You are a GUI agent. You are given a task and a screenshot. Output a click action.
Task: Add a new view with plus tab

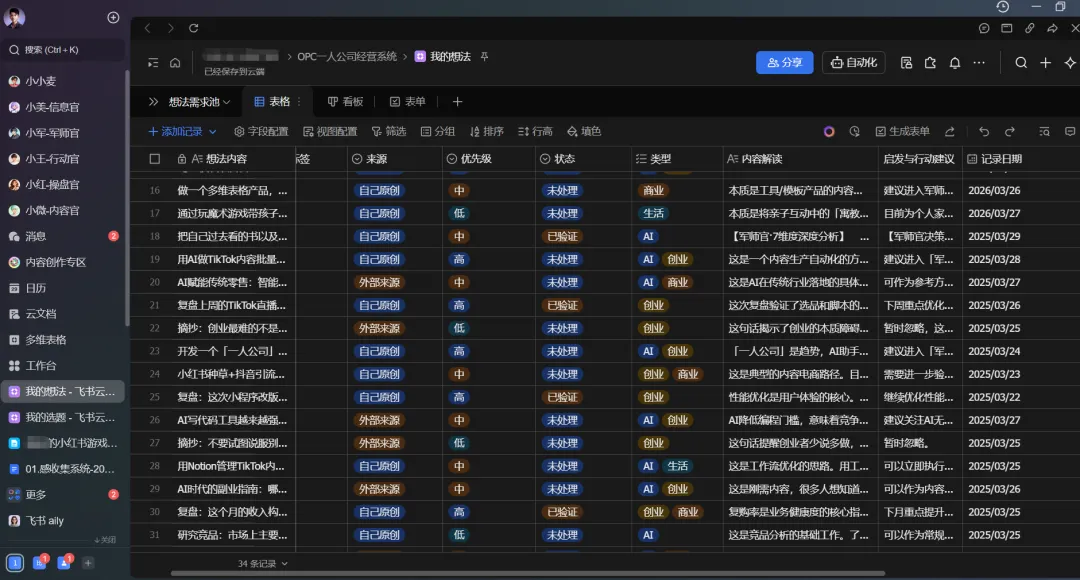pyautogui.click(x=457, y=102)
